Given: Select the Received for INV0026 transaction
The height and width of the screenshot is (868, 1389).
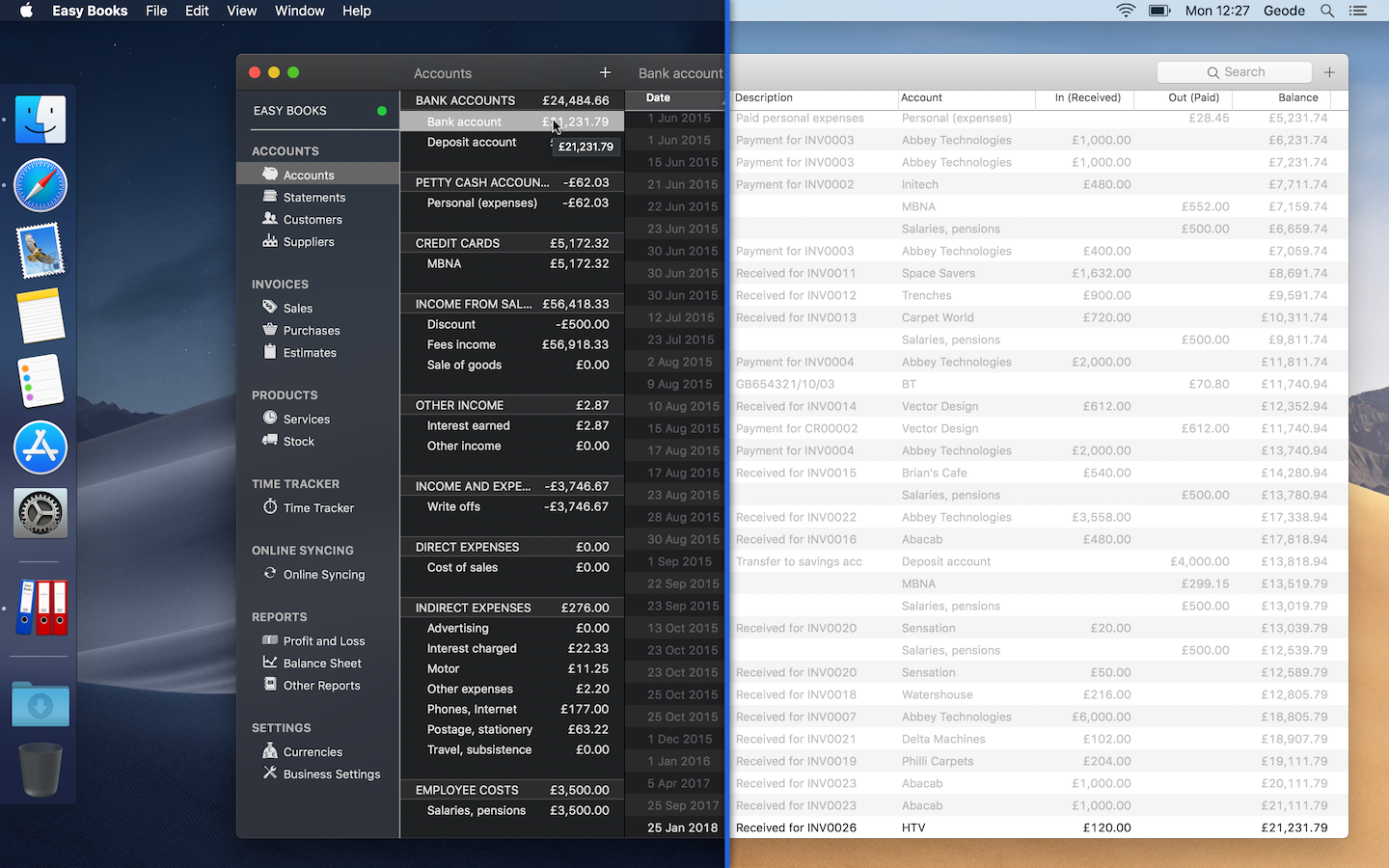Looking at the screenshot, I should tap(986, 827).
